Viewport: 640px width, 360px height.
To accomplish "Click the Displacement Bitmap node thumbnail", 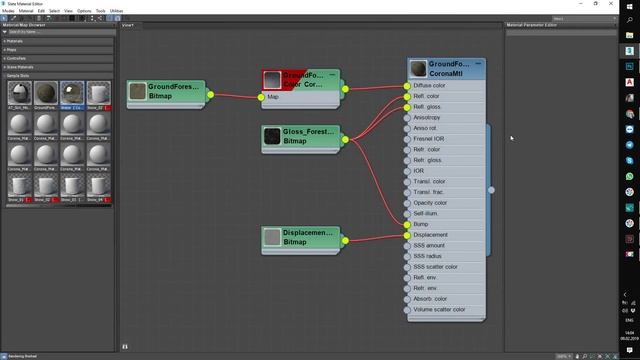I will click(272, 237).
